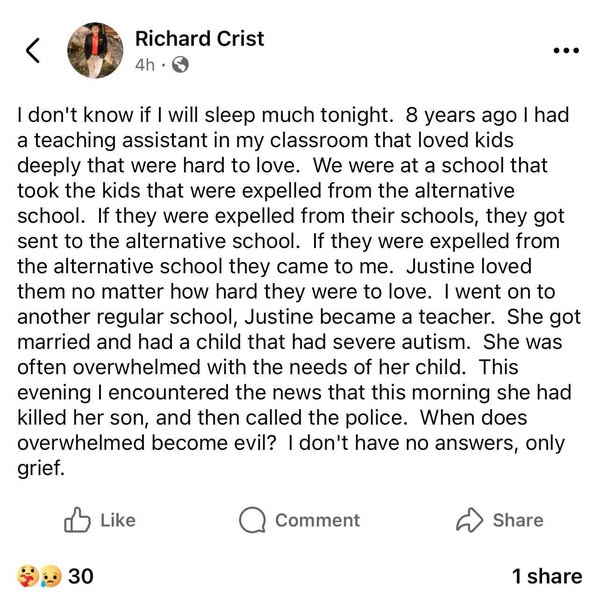Click the globe public audience icon
600x597 pixels.
[180, 65]
